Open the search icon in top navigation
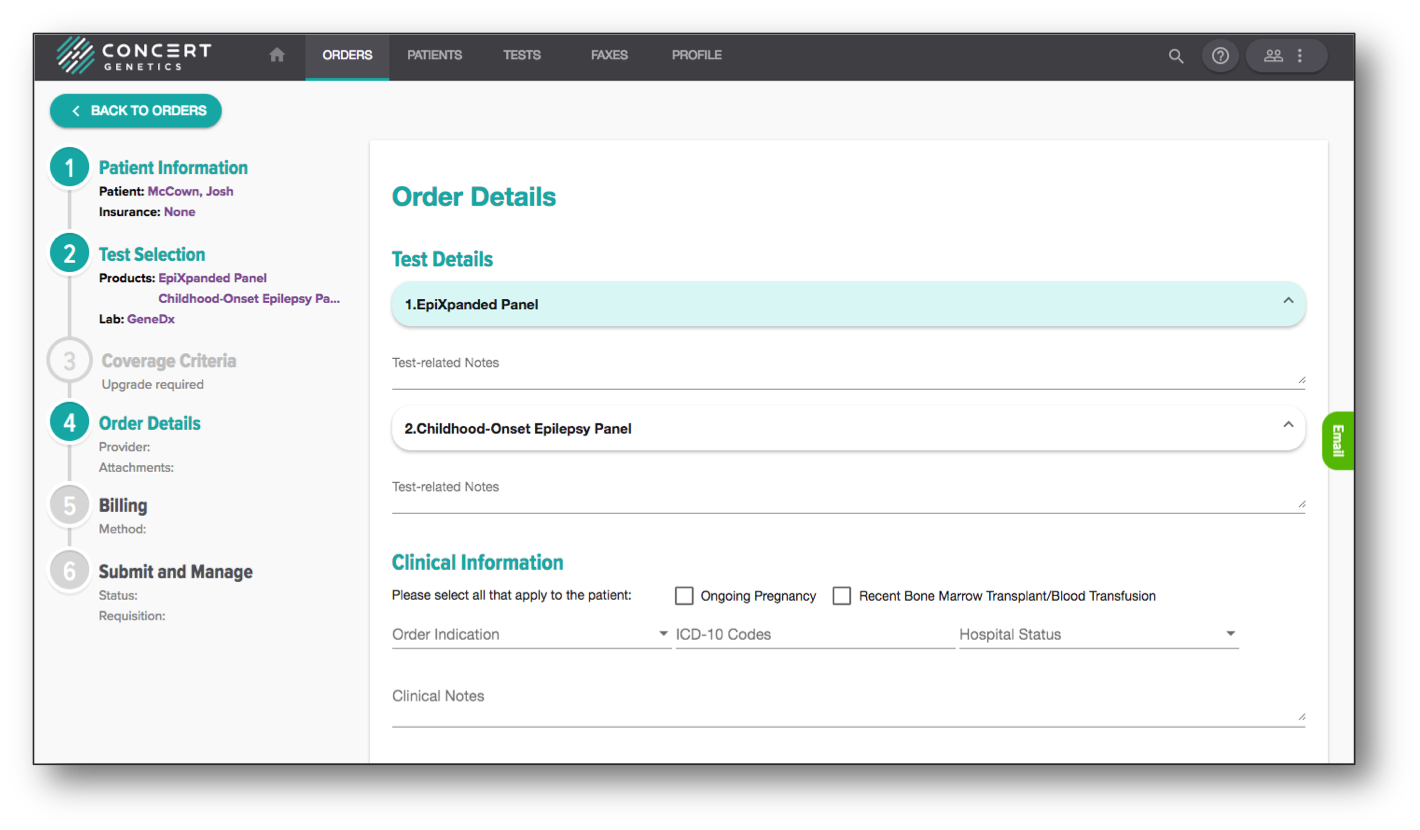The image size is (1420, 830). (x=1176, y=56)
